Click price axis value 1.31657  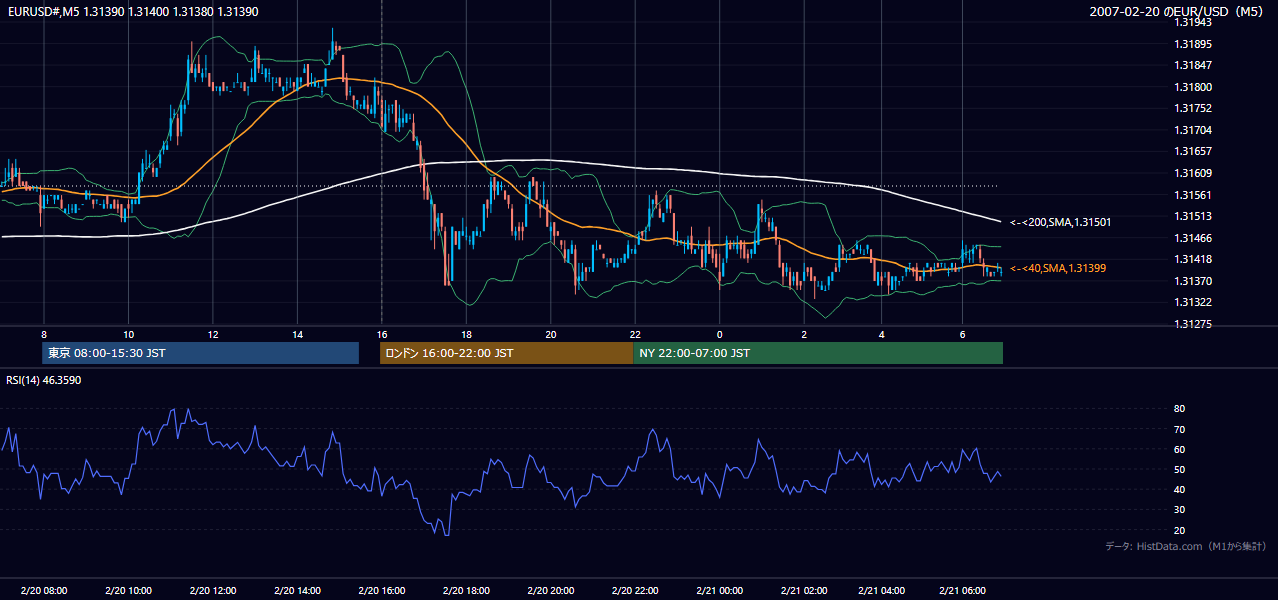[x=1193, y=151]
